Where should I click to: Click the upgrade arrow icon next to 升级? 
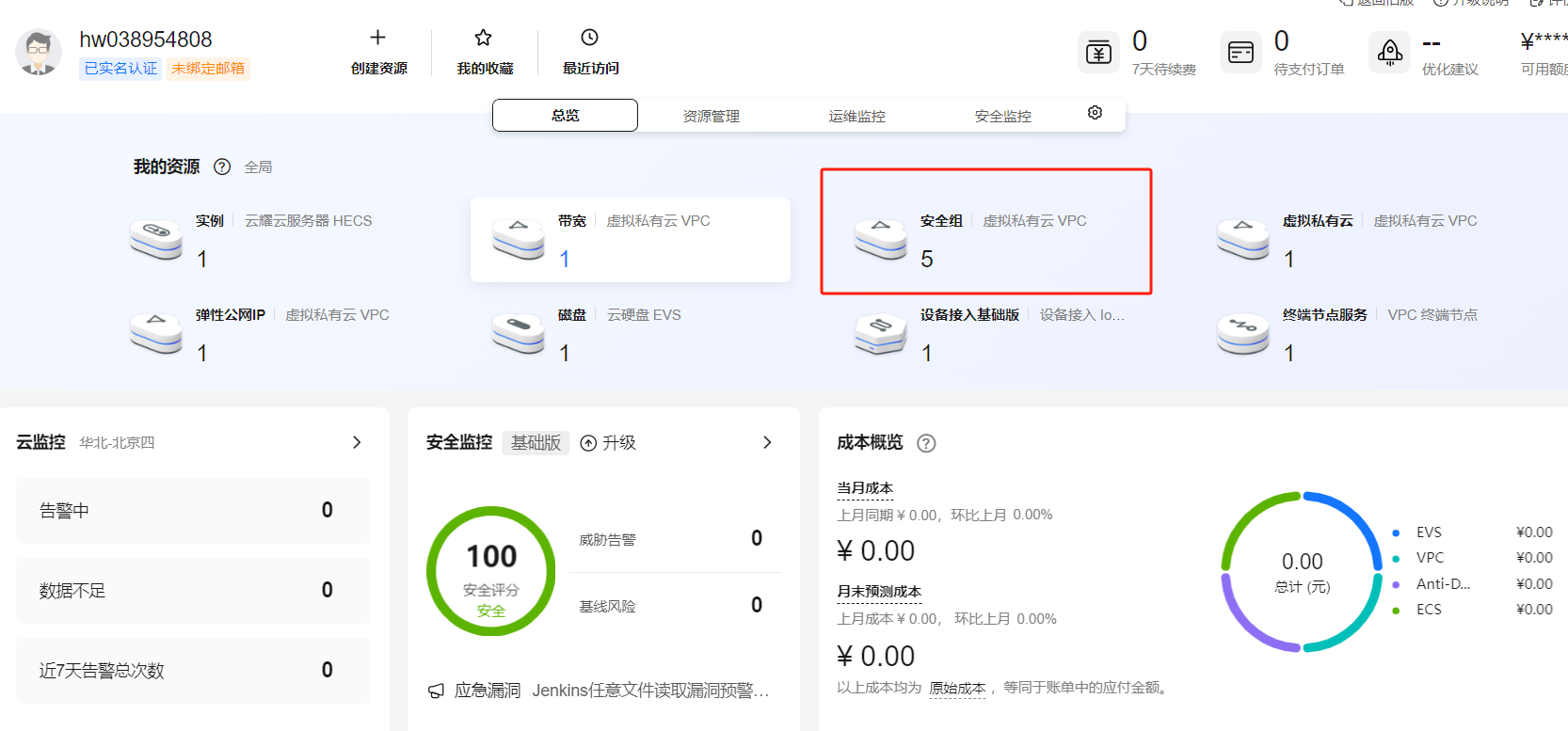pyautogui.click(x=588, y=443)
